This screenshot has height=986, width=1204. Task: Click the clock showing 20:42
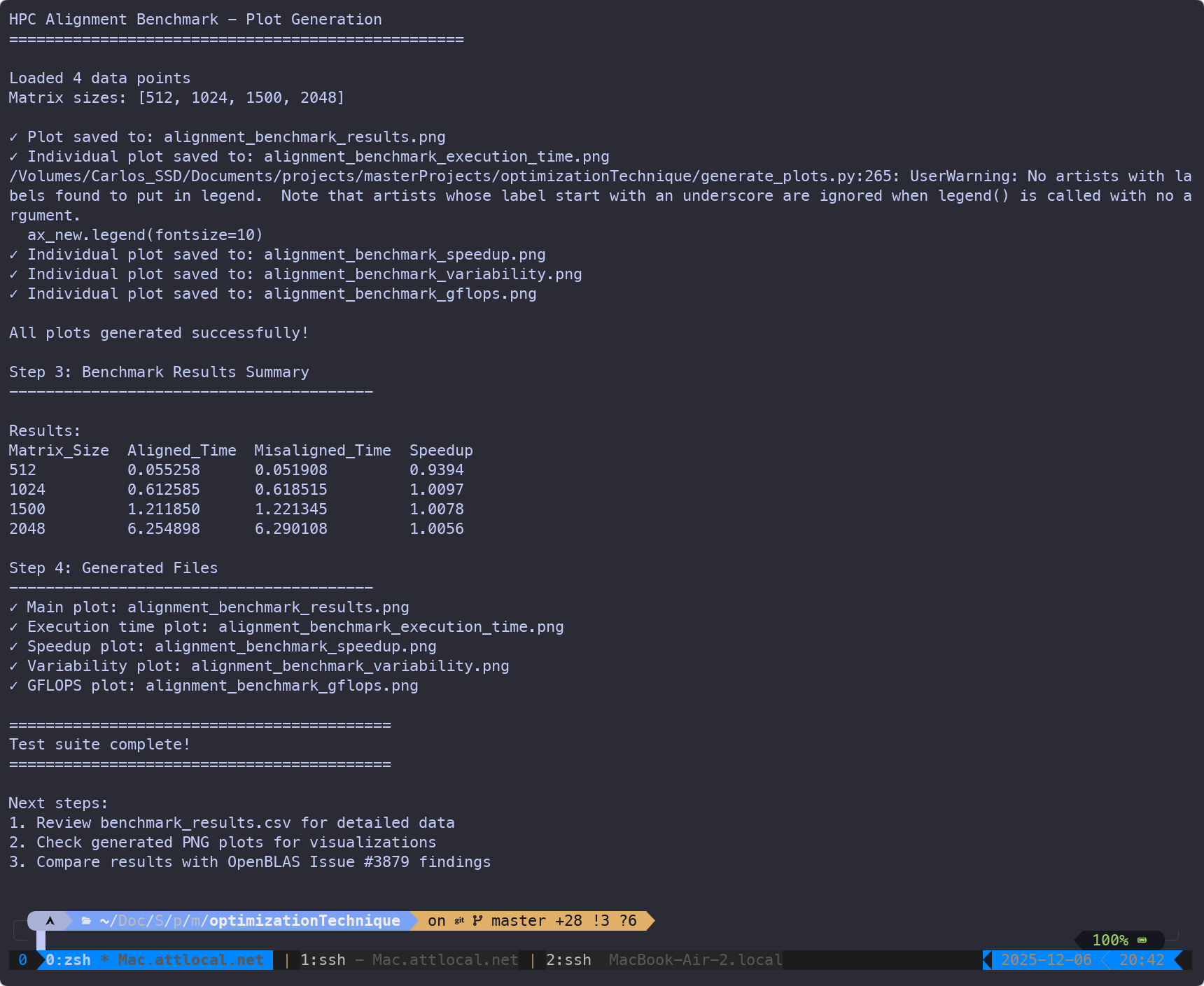click(x=1141, y=960)
